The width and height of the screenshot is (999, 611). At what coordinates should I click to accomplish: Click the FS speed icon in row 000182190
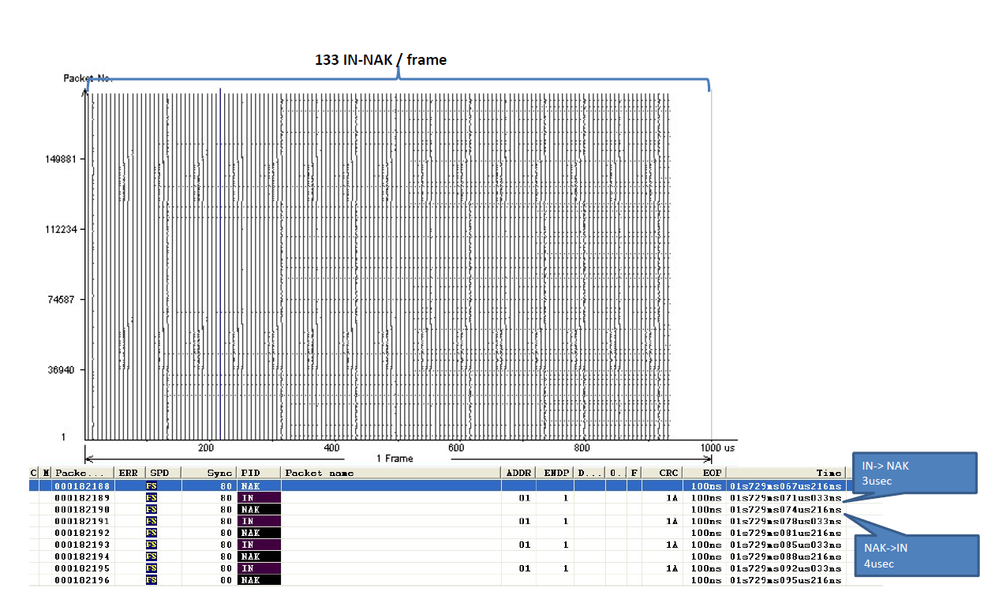(x=151, y=510)
